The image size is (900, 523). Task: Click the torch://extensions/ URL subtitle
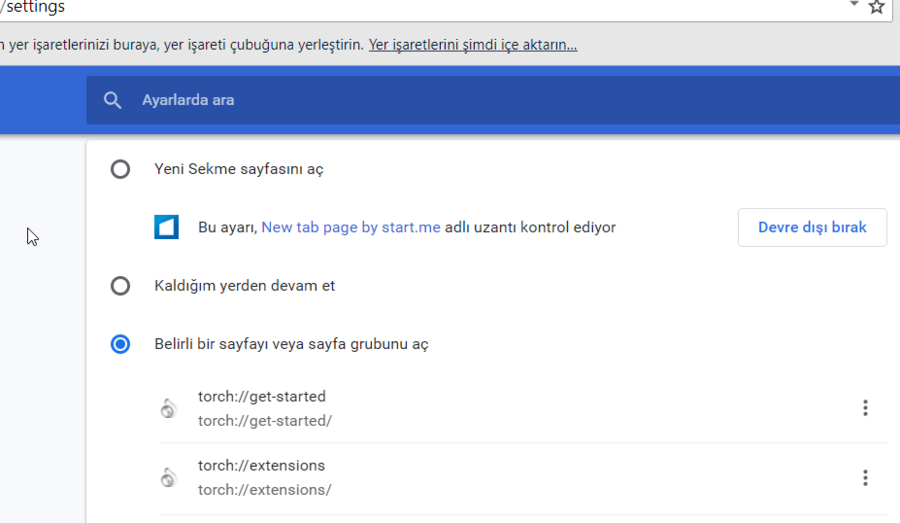(264, 490)
